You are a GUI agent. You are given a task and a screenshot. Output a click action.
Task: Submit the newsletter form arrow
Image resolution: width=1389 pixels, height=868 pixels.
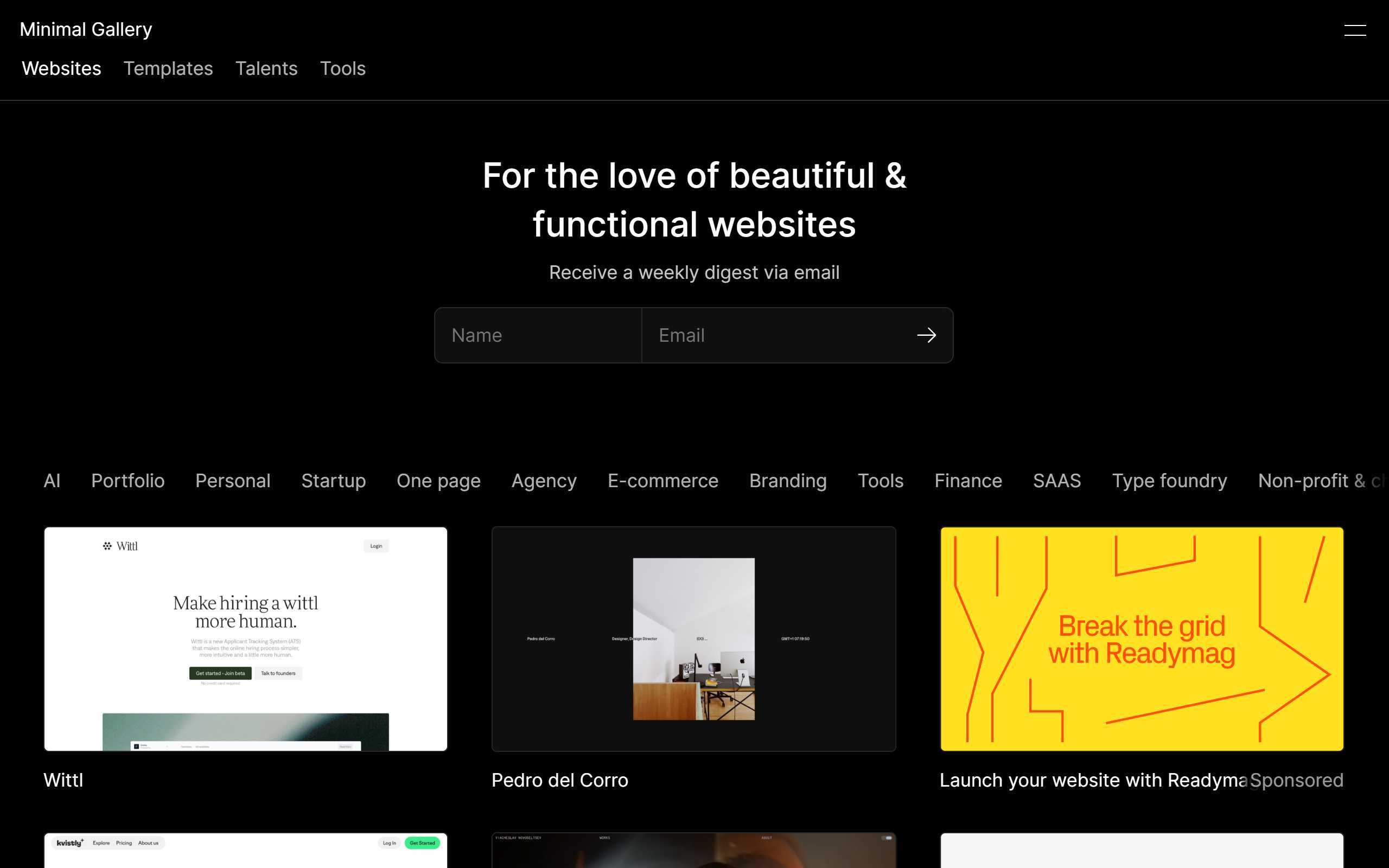point(926,335)
